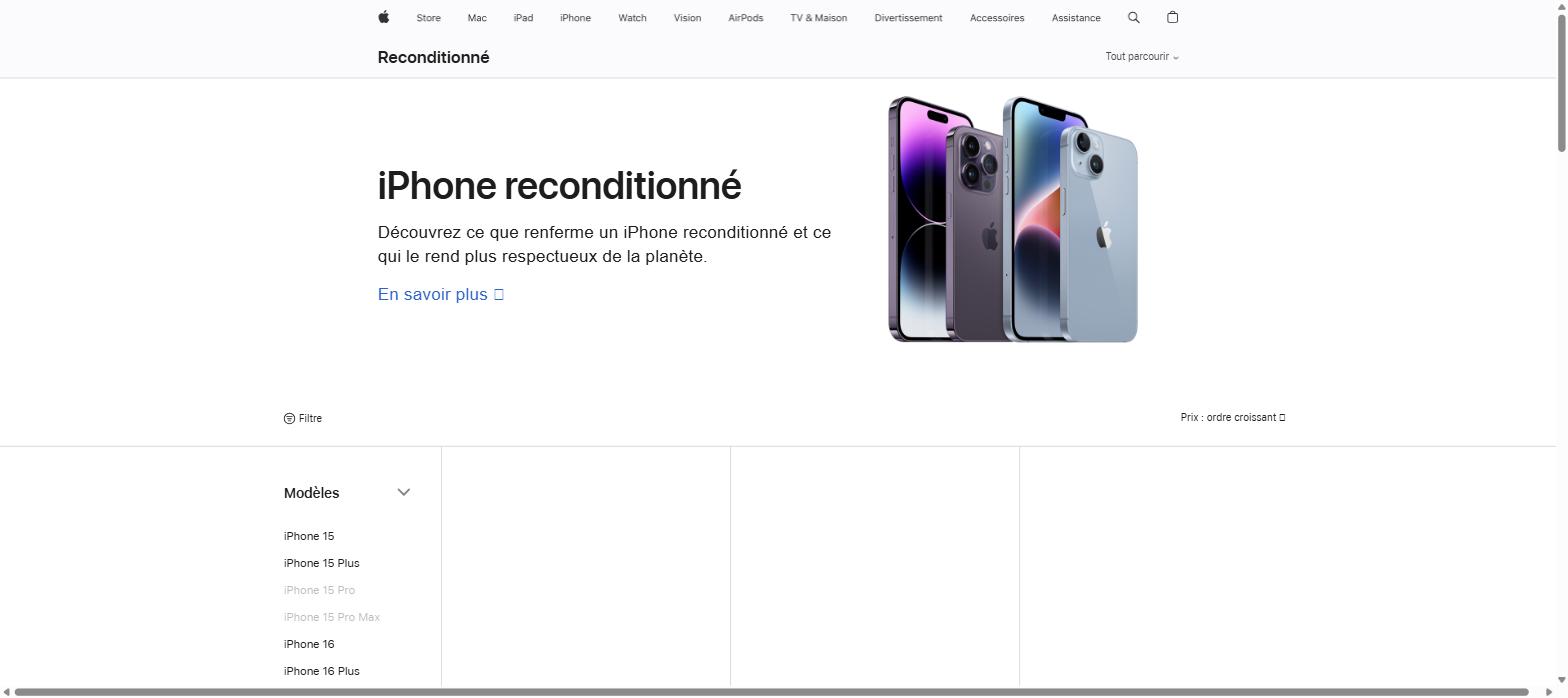Screen dimensions: 1568x698
Task: Open the iPhone menu in navigation bar
Action: pos(575,18)
